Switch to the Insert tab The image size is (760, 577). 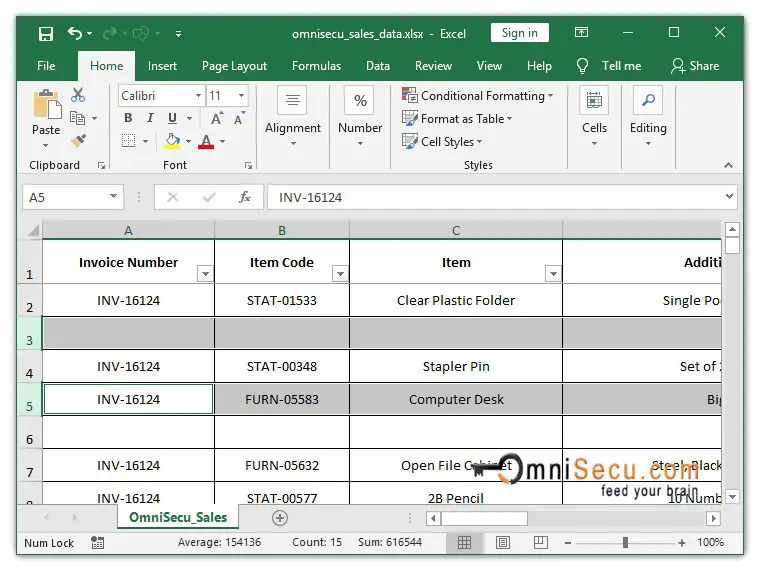[162, 66]
